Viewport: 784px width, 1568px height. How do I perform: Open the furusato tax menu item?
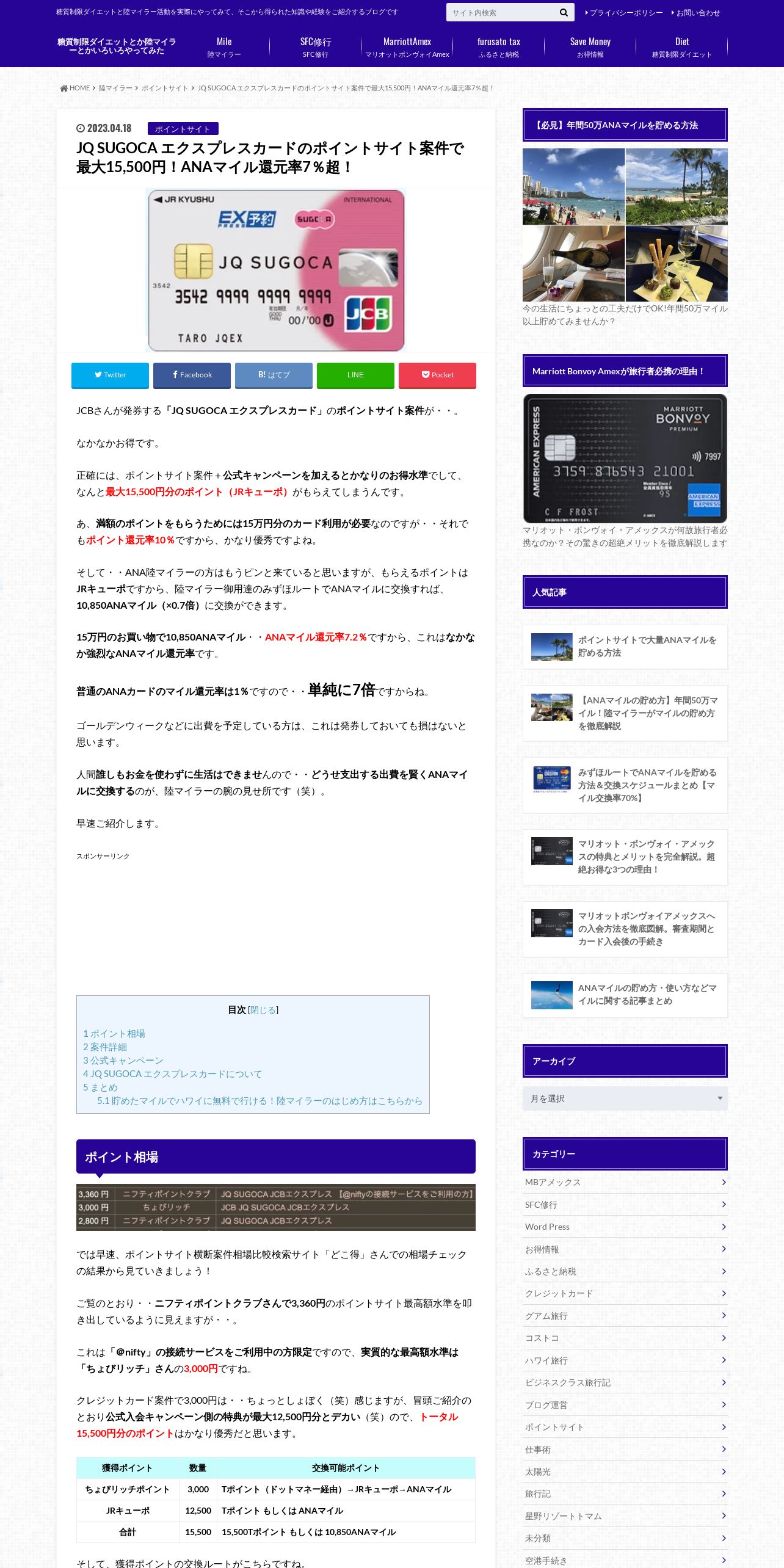[499, 47]
